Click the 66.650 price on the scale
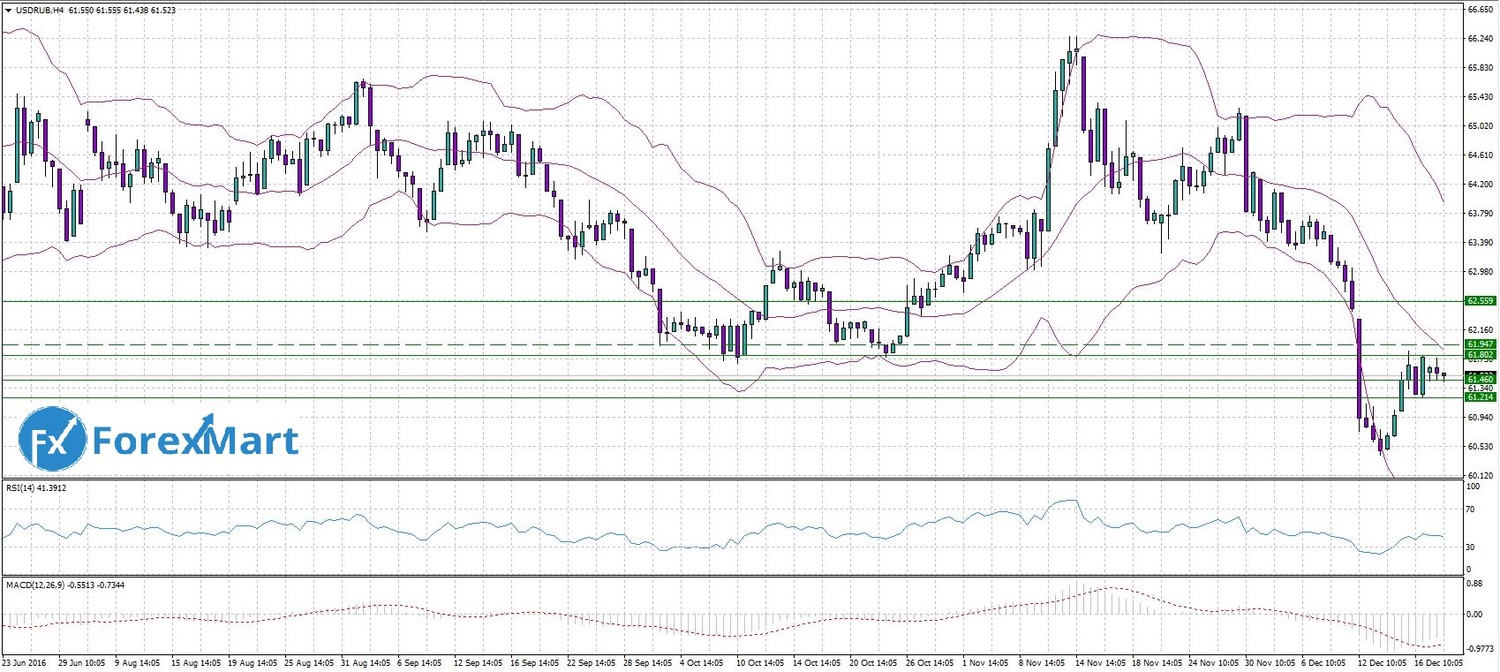1500x672 pixels. (x=1479, y=9)
